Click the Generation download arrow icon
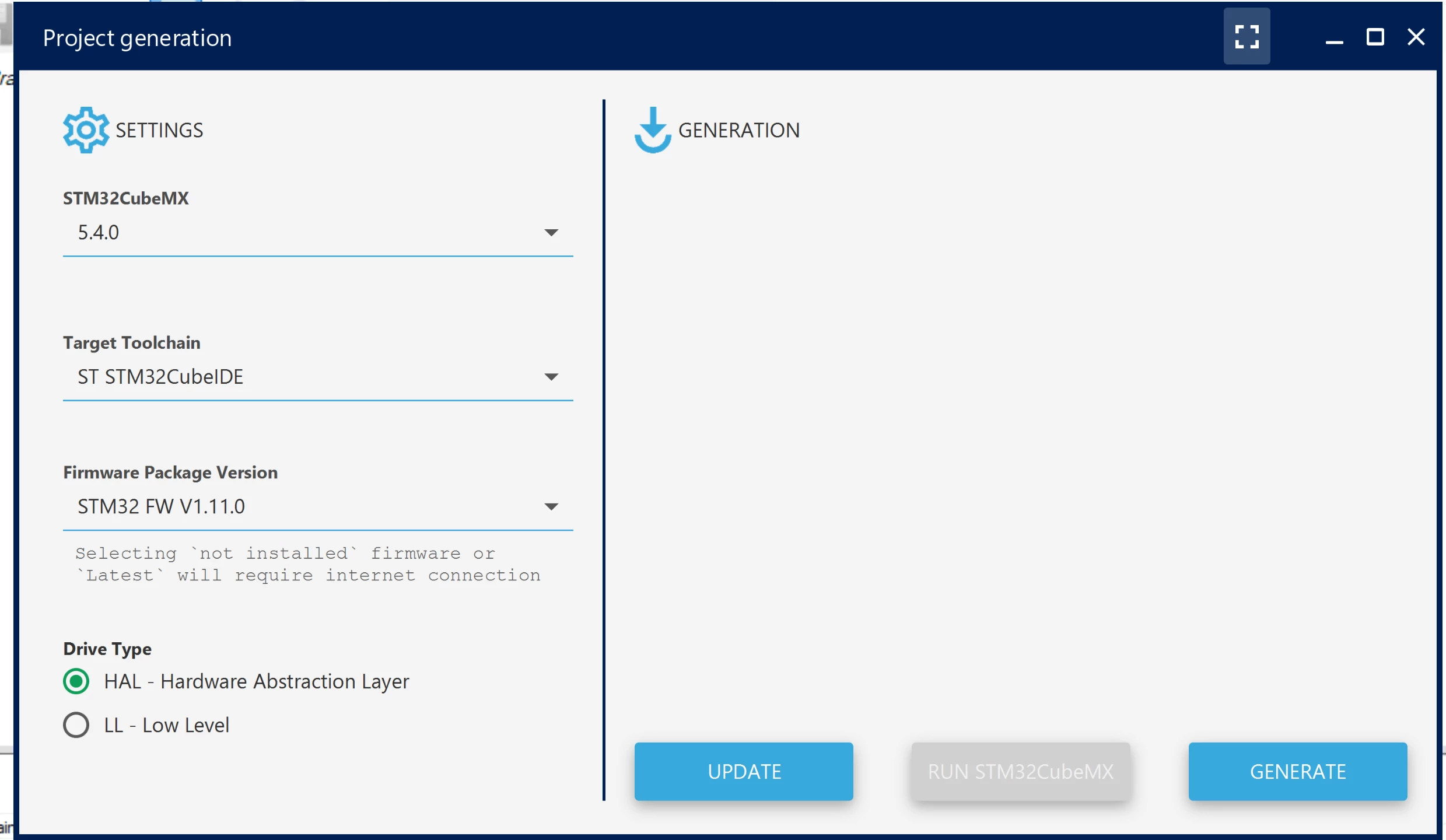Viewport: 1446px width, 840px height. (x=653, y=130)
